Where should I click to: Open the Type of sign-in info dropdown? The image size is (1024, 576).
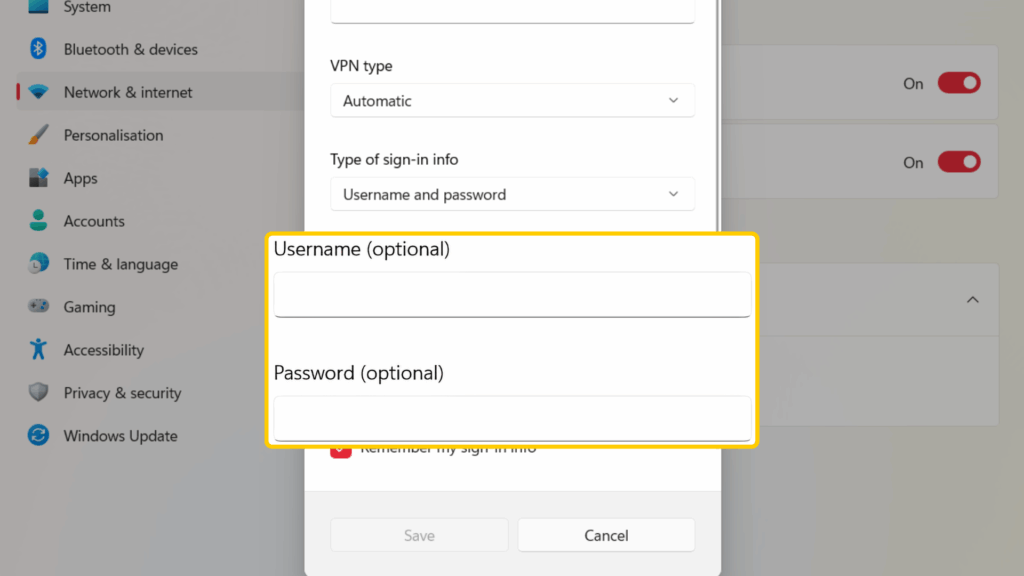(512, 195)
